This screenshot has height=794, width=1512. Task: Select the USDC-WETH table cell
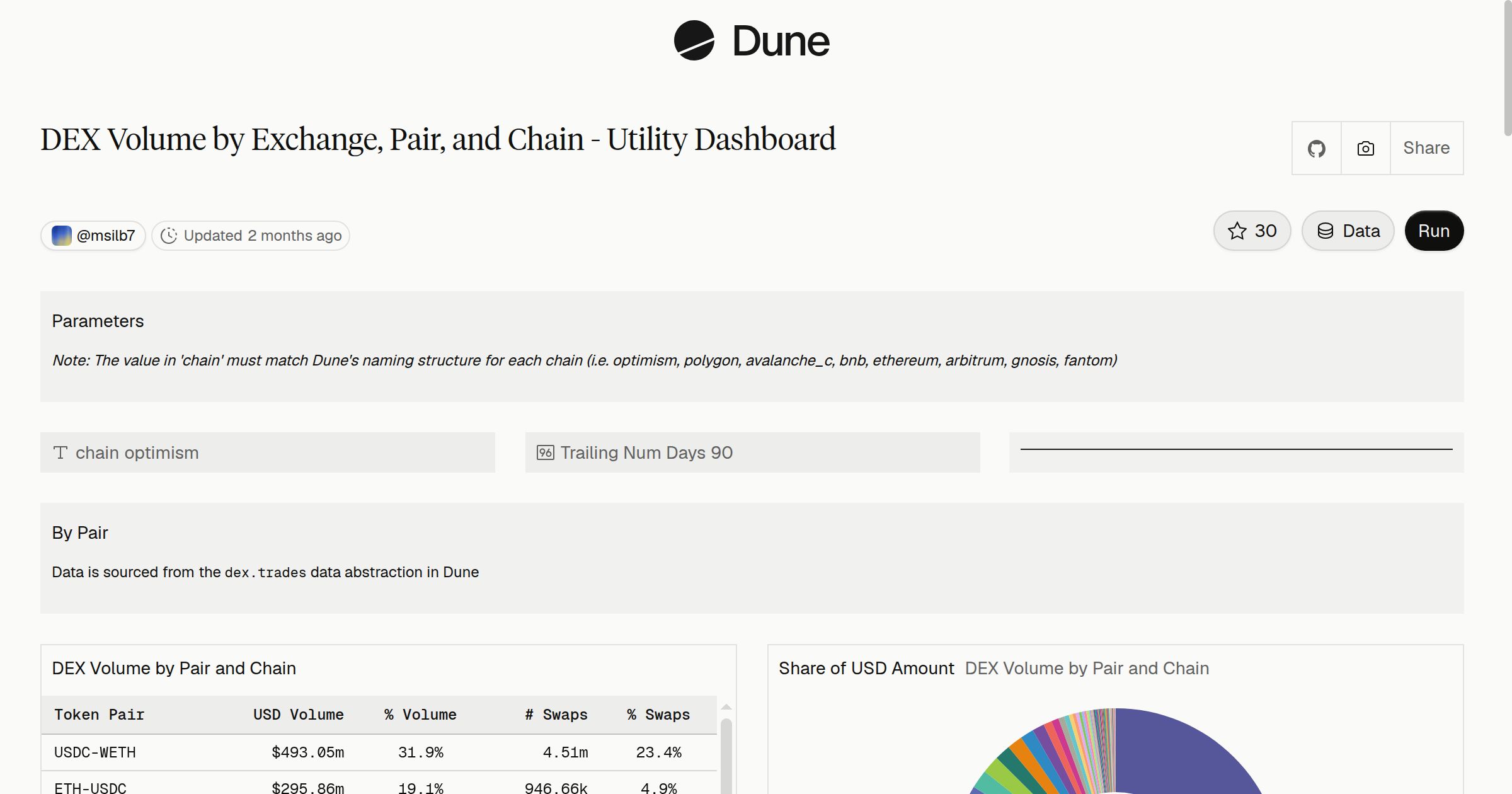pyautogui.click(x=95, y=752)
